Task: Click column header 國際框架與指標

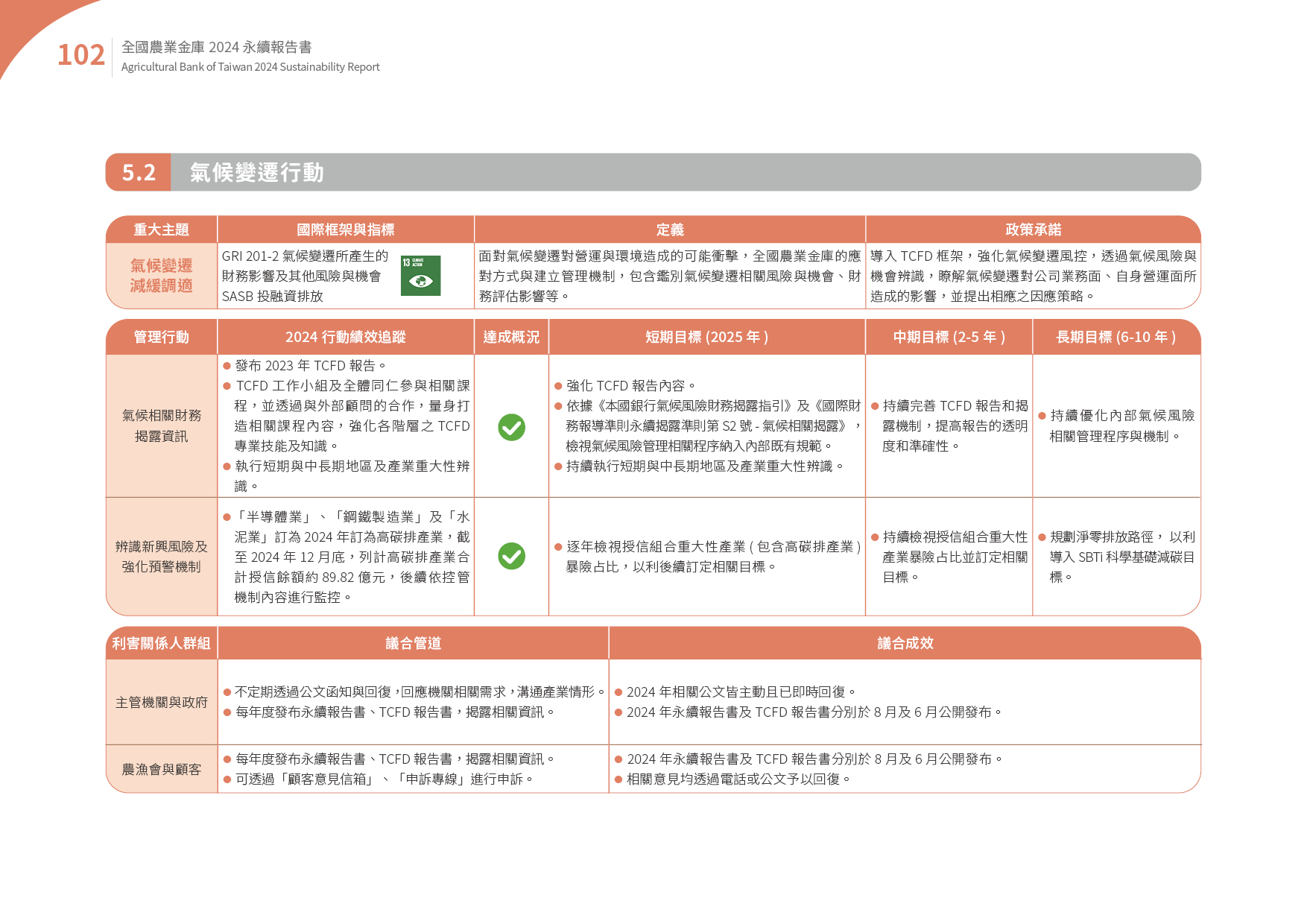Action: (345, 230)
